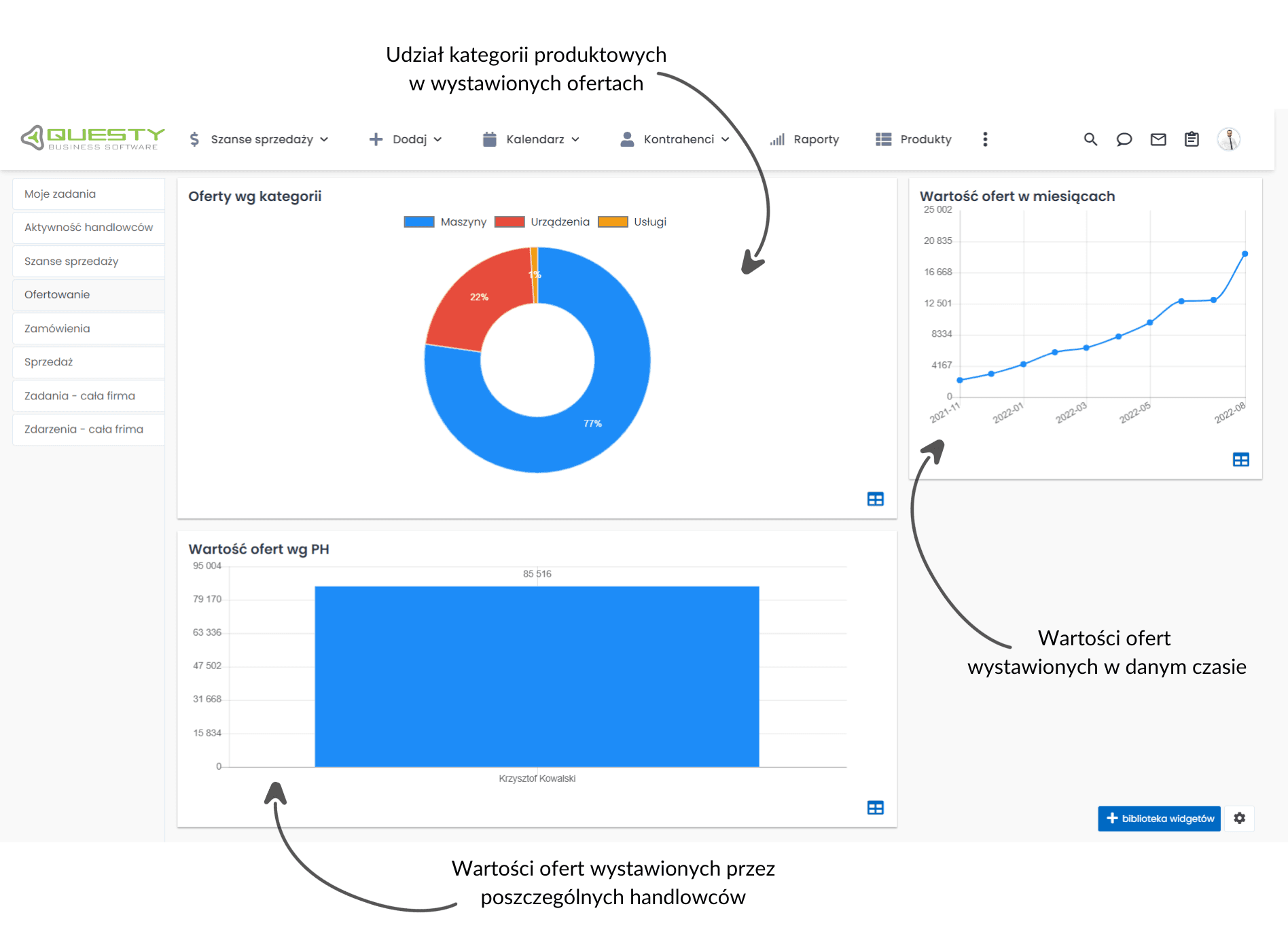Click the person icon beside Kontrahenci
Viewport: 1288px width, 951px height.
627,139
